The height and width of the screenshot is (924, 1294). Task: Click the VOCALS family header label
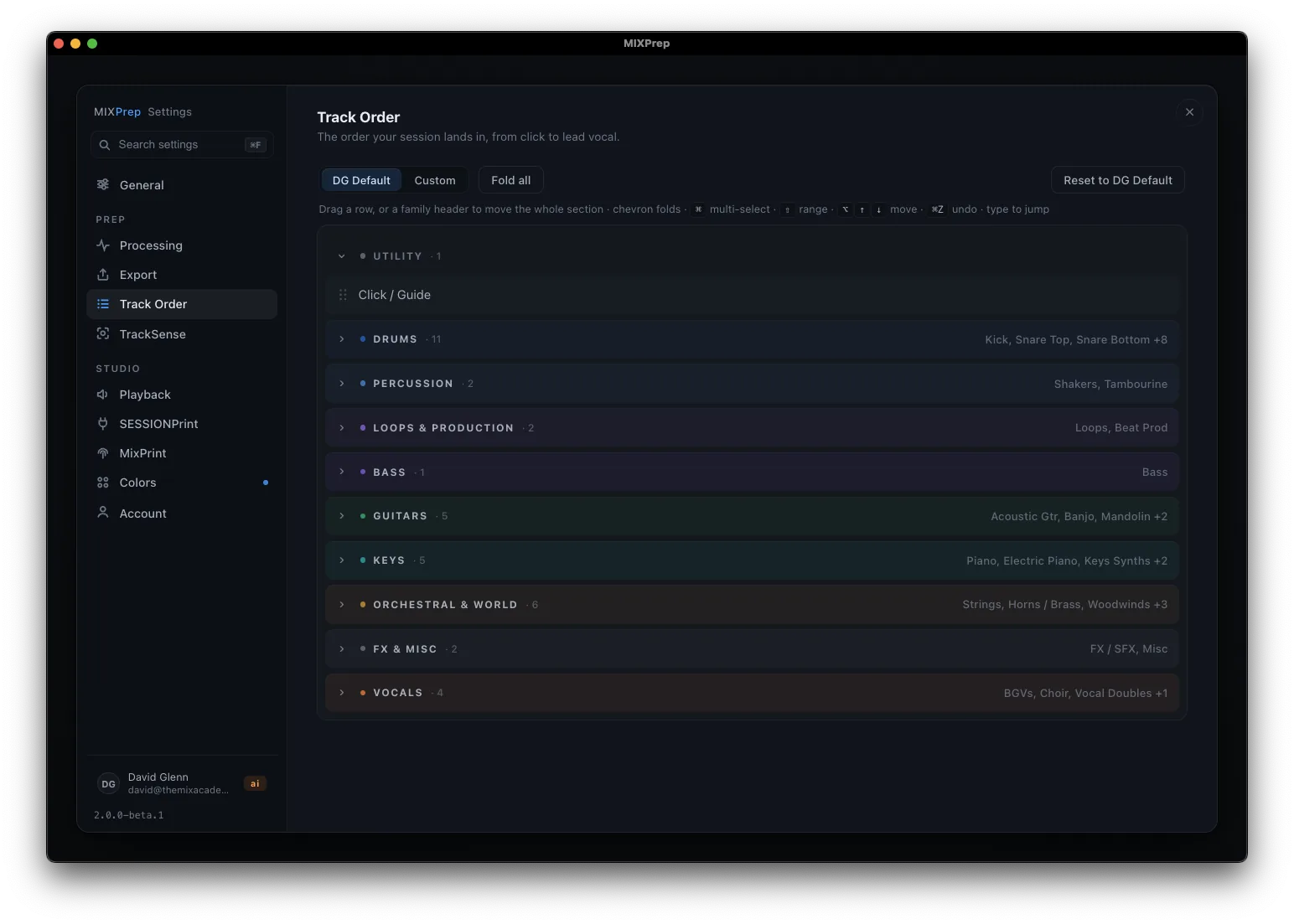(x=398, y=693)
